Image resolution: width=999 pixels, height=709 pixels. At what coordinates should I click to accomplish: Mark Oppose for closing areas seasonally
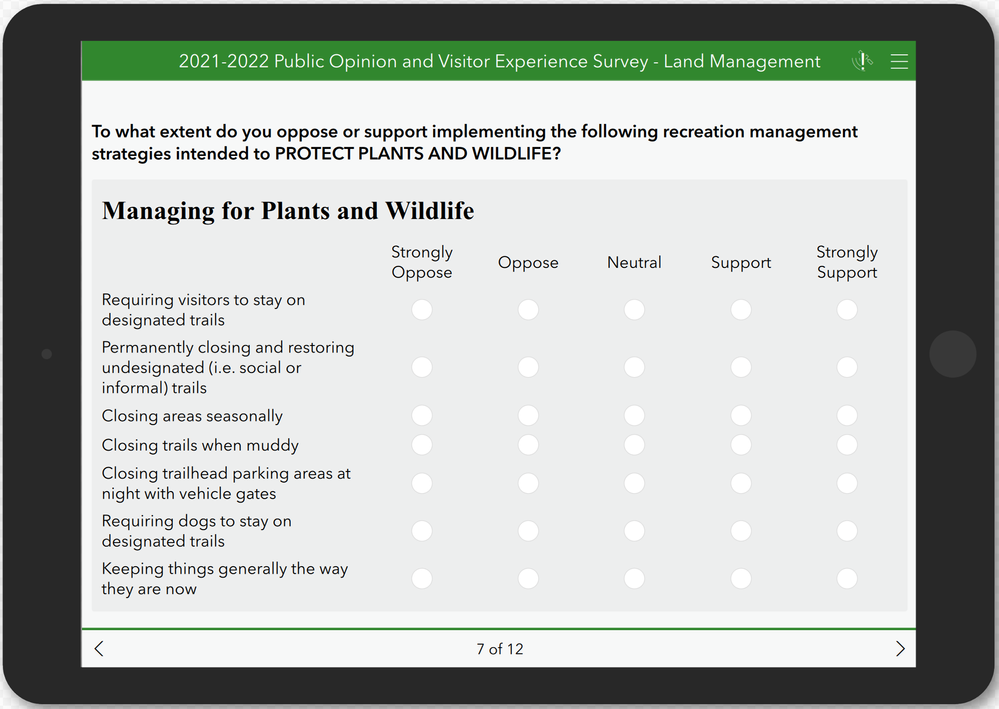coord(528,416)
